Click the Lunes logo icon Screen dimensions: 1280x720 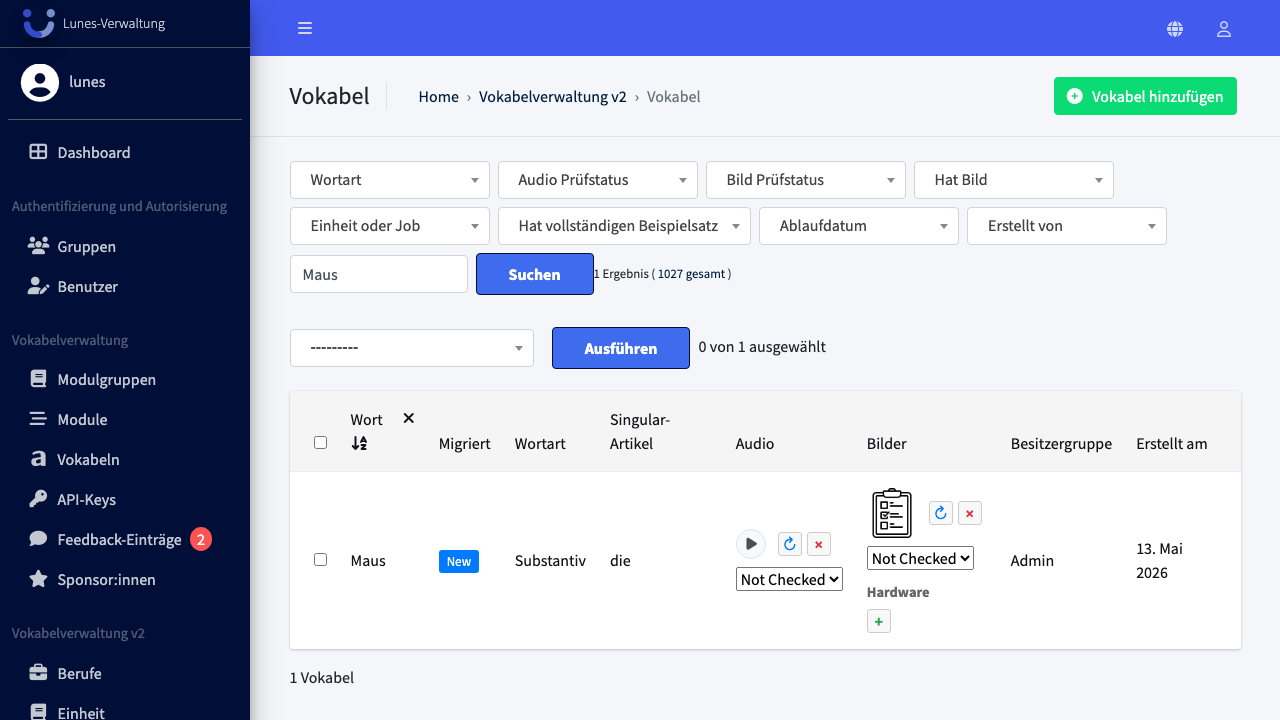point(39,23)
